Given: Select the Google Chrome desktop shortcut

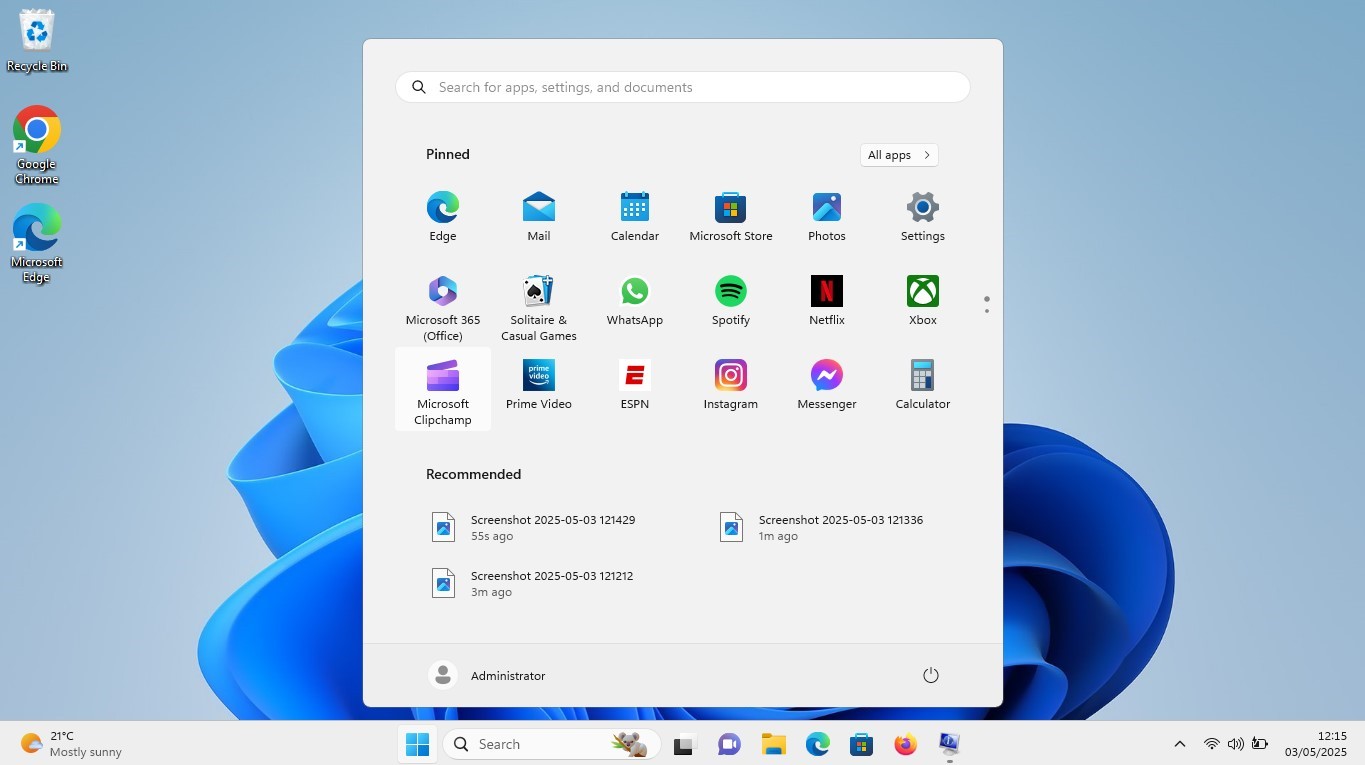Looking at the screenshot, I should point(37,145).
